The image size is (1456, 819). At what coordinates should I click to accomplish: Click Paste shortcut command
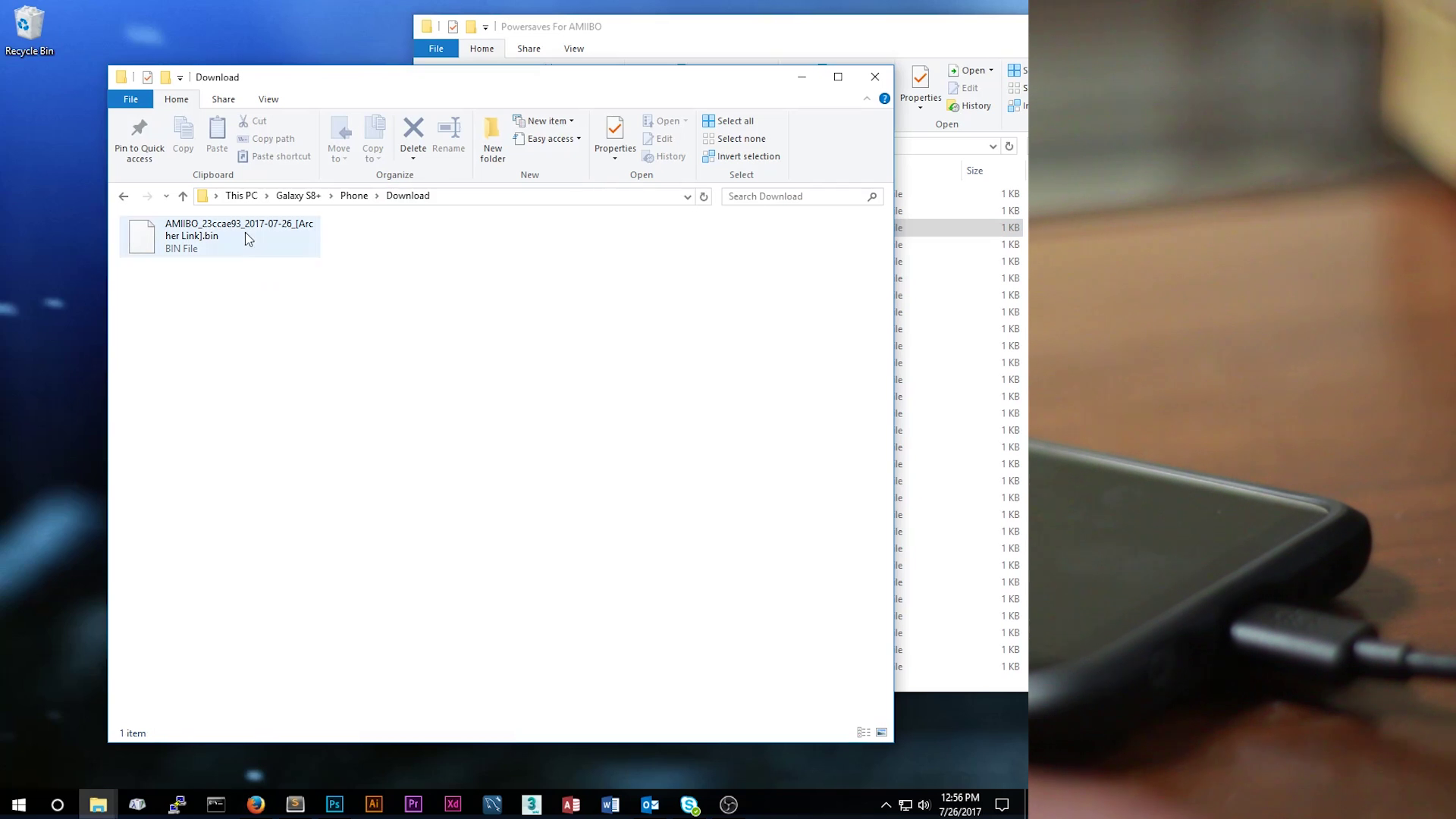(275, 156)
